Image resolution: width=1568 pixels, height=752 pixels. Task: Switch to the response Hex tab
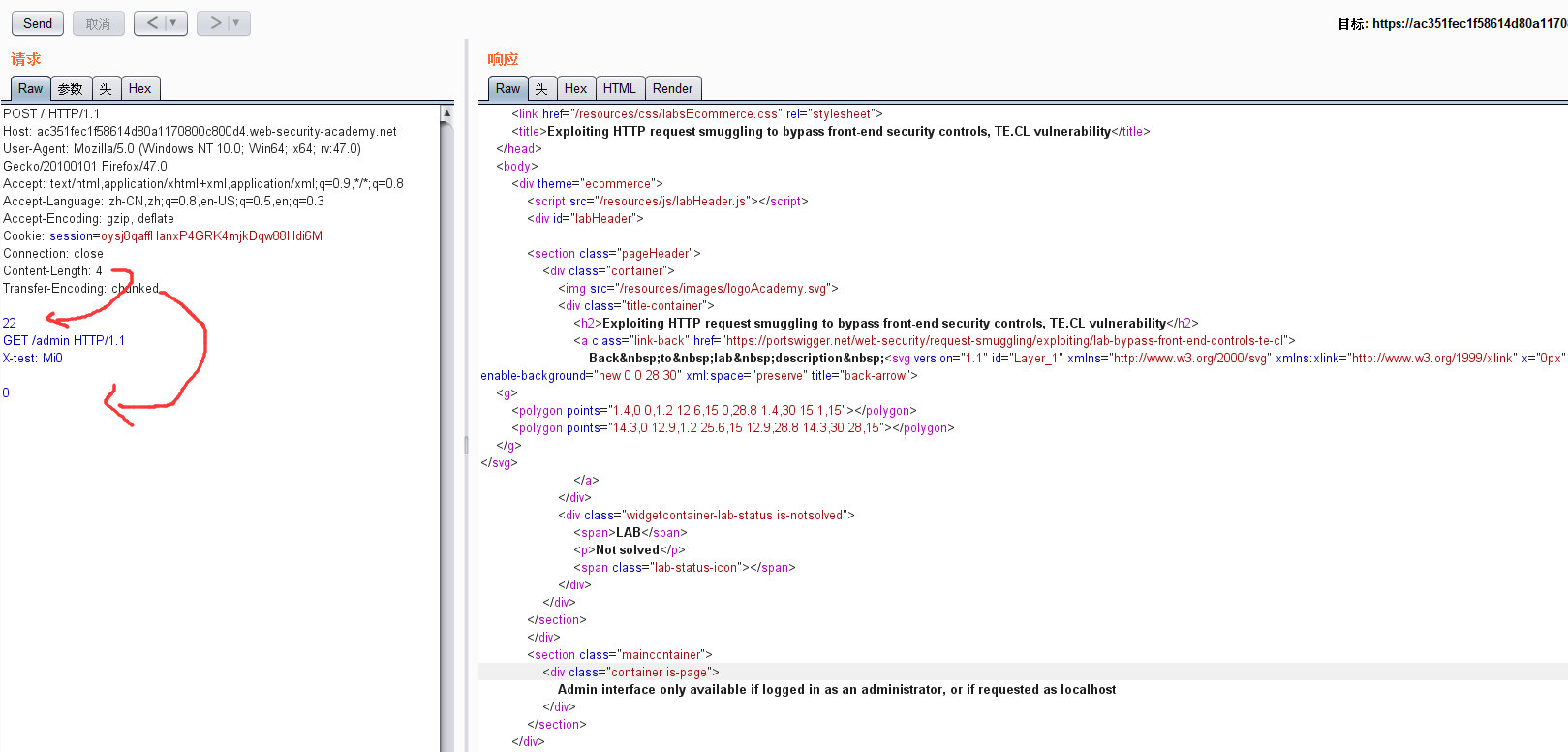[x=575, y=88]
